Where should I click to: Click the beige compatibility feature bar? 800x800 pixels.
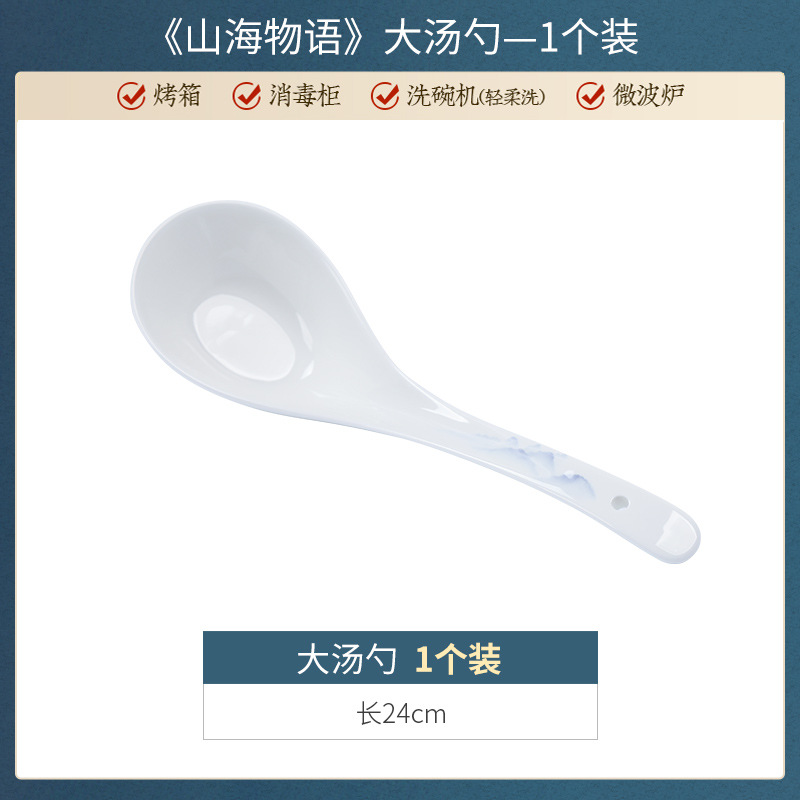(x=400, y=96)
